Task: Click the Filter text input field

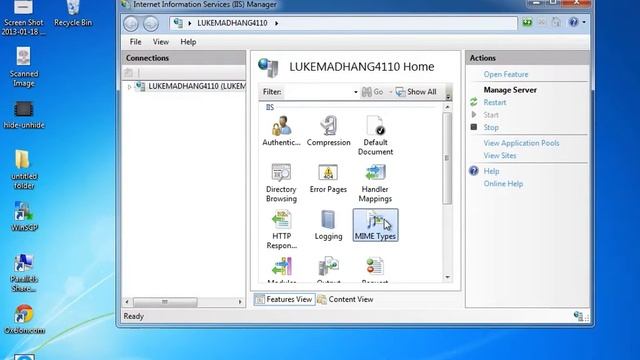Action: click(318, 92)
